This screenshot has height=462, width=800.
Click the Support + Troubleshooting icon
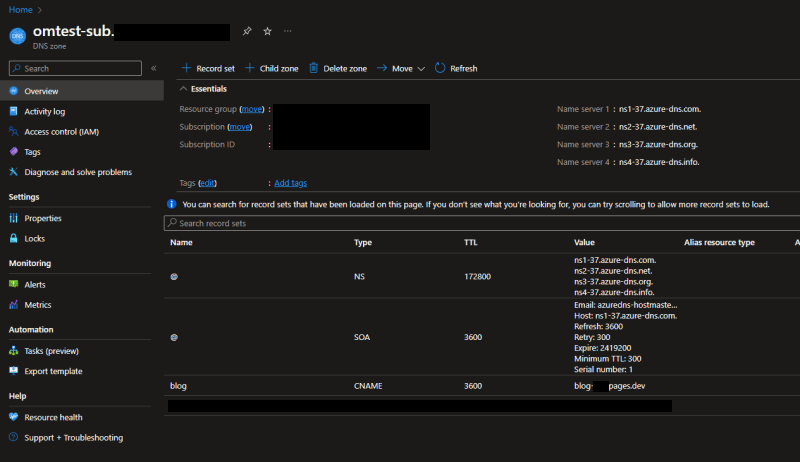tap(14, 437)
